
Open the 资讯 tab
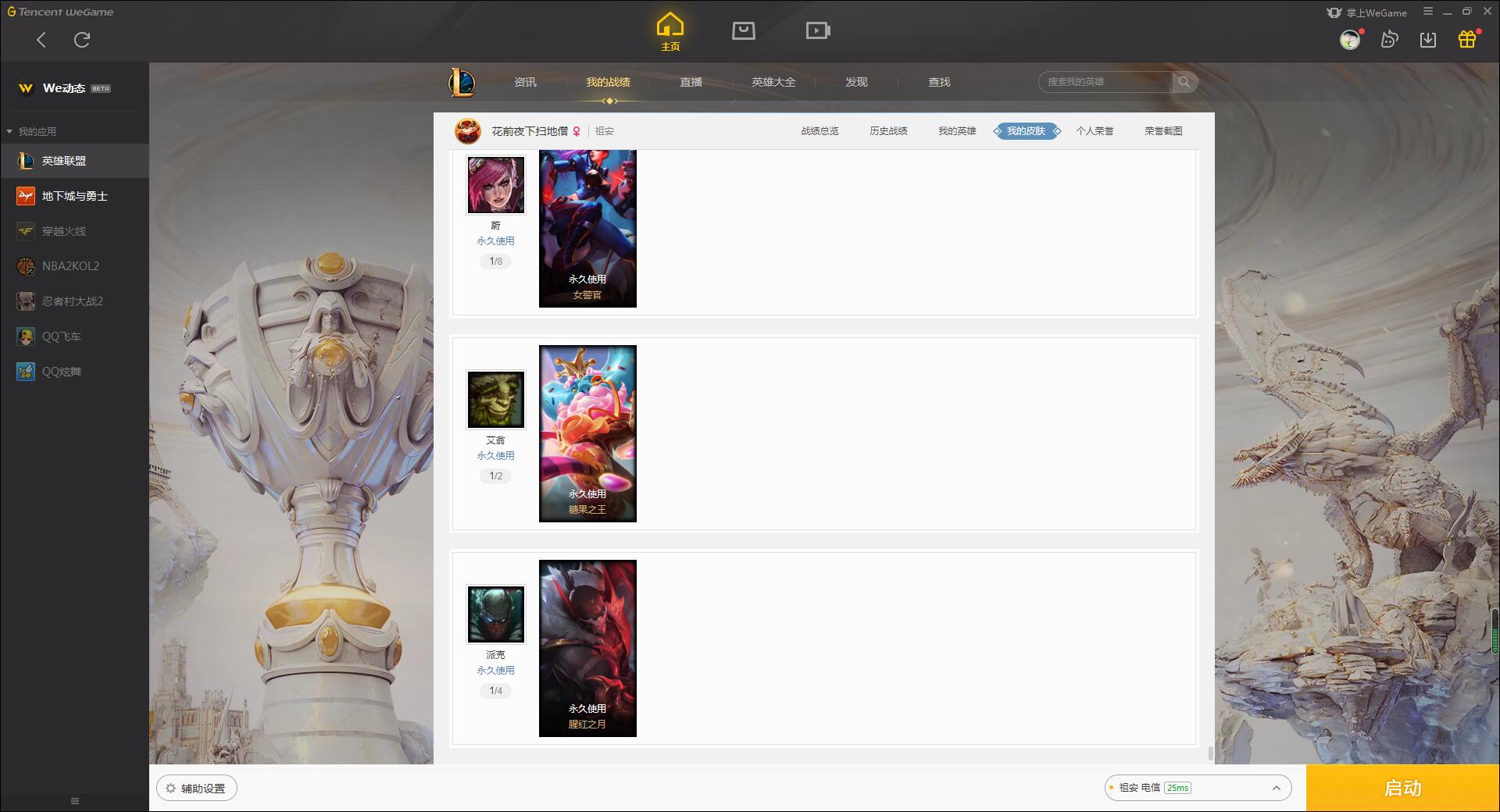click(x=525, y=82)
